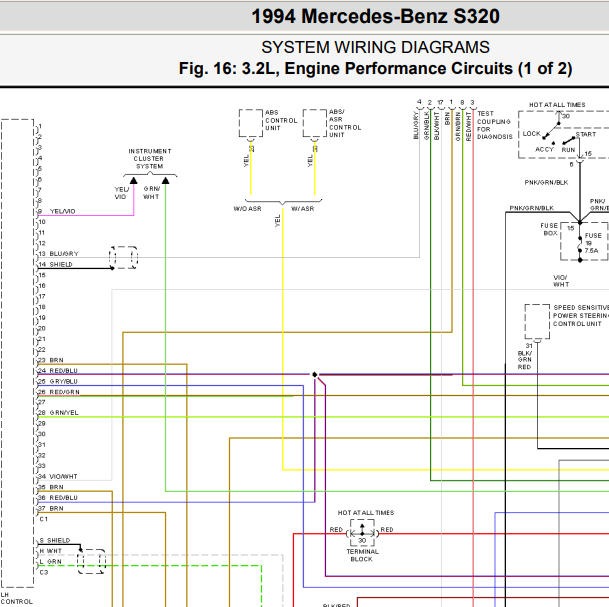Click the "FUSE 19 7.5A" label
The height and width of the screenshot is (607, 609).
point(593,243)
